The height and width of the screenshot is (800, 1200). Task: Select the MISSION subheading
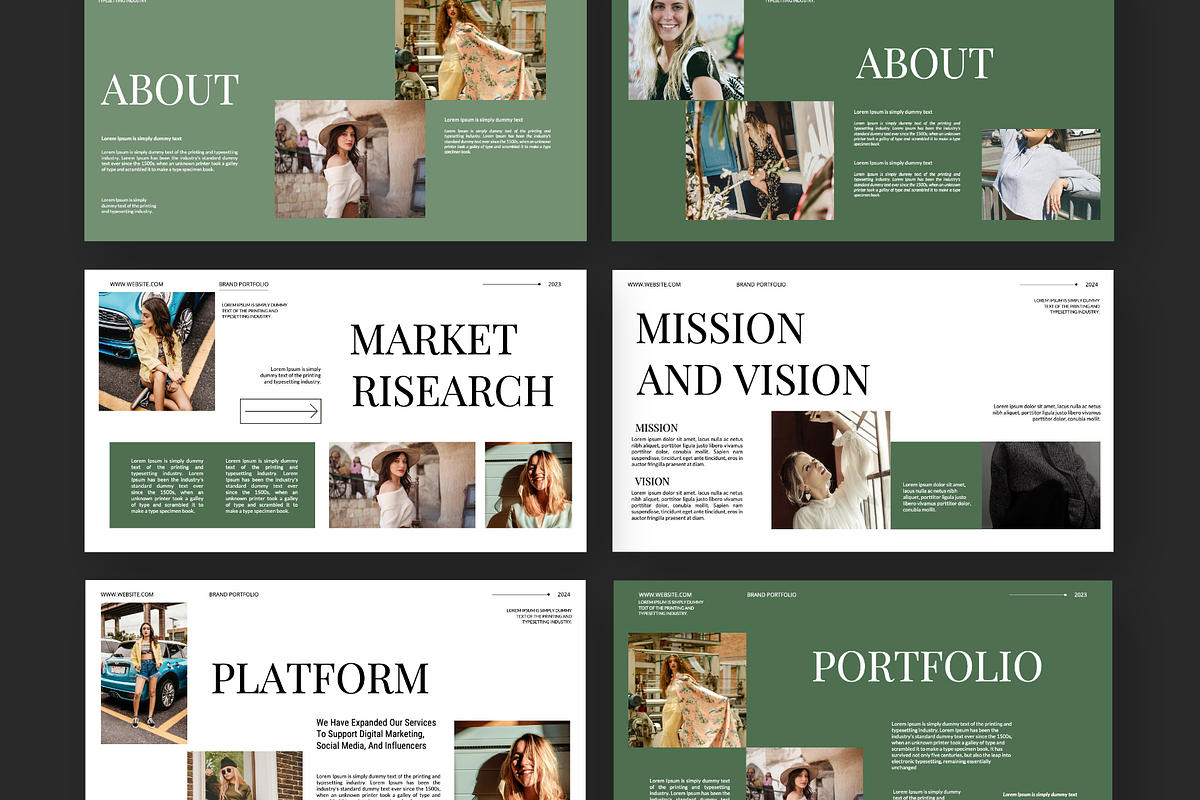[x=656, y=428]
